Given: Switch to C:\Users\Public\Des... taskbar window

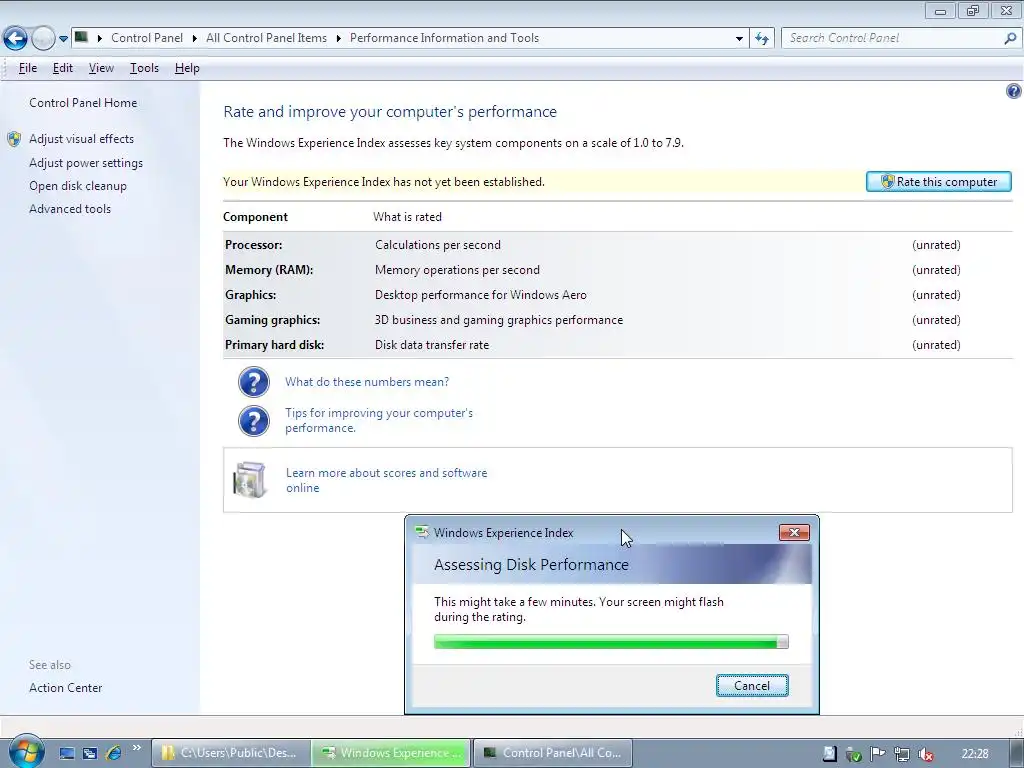Looking at the screenshot, I should tap(230, 753).
